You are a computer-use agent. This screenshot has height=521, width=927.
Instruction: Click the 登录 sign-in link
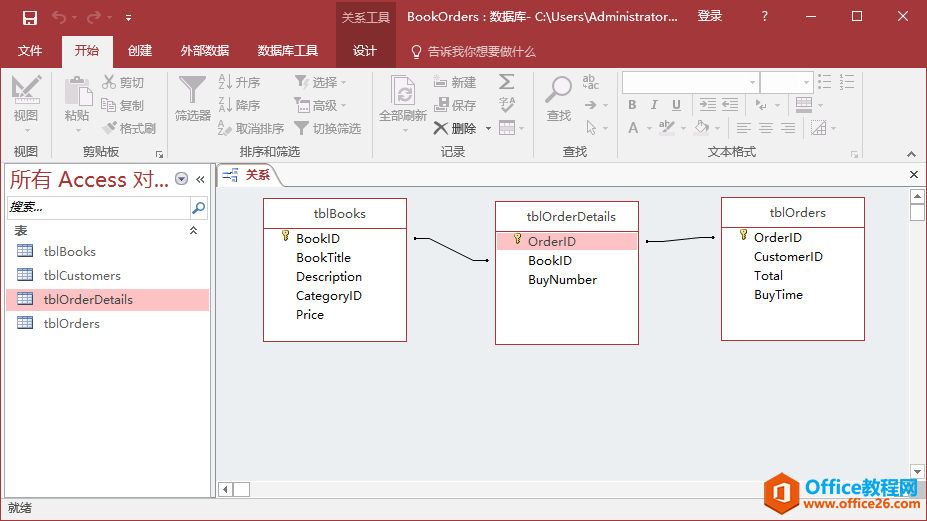point(709,17)
